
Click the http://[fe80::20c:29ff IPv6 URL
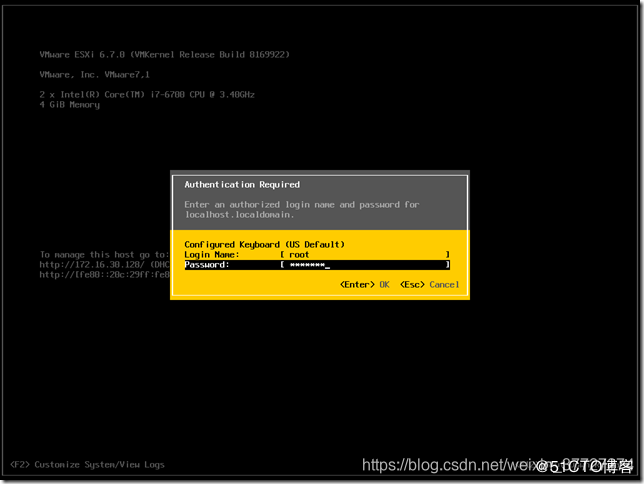click(x=104, y=275)
